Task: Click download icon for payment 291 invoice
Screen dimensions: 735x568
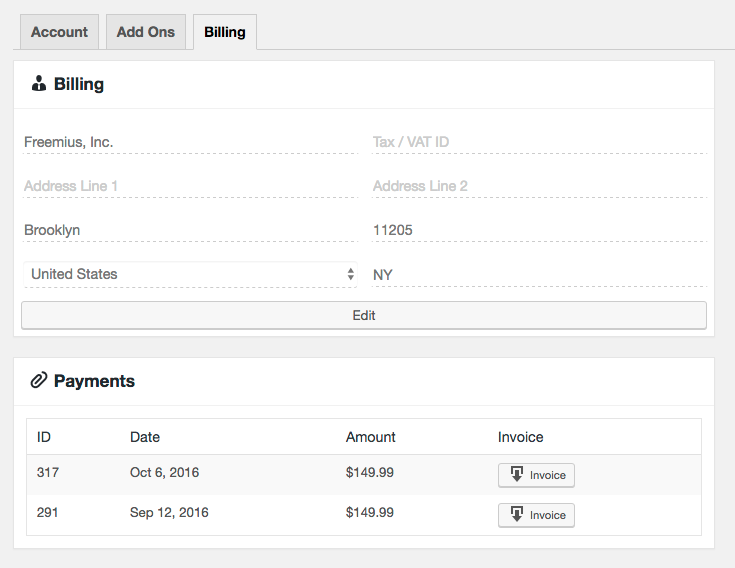Action: pyautogui.click(x=517, y=515)
